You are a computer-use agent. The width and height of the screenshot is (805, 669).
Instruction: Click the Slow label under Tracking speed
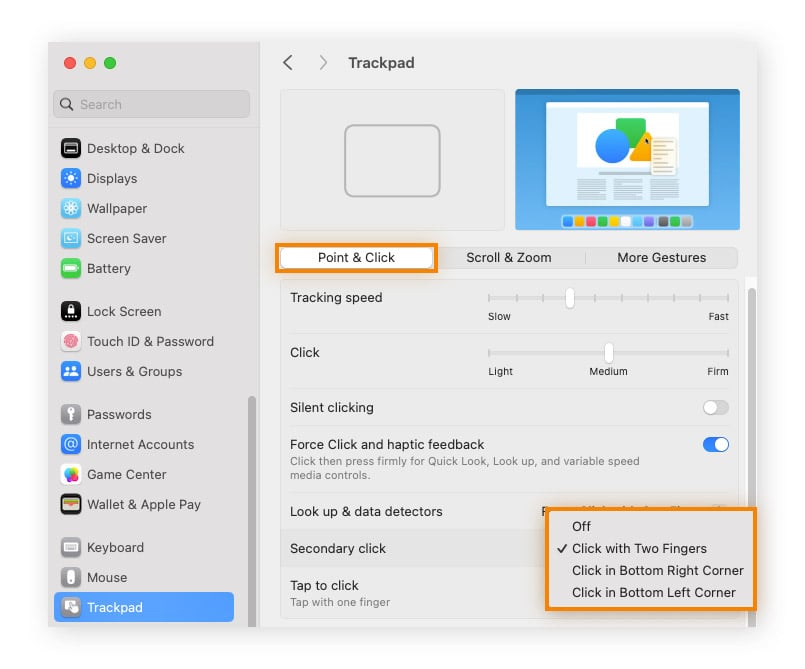[499, 316]
